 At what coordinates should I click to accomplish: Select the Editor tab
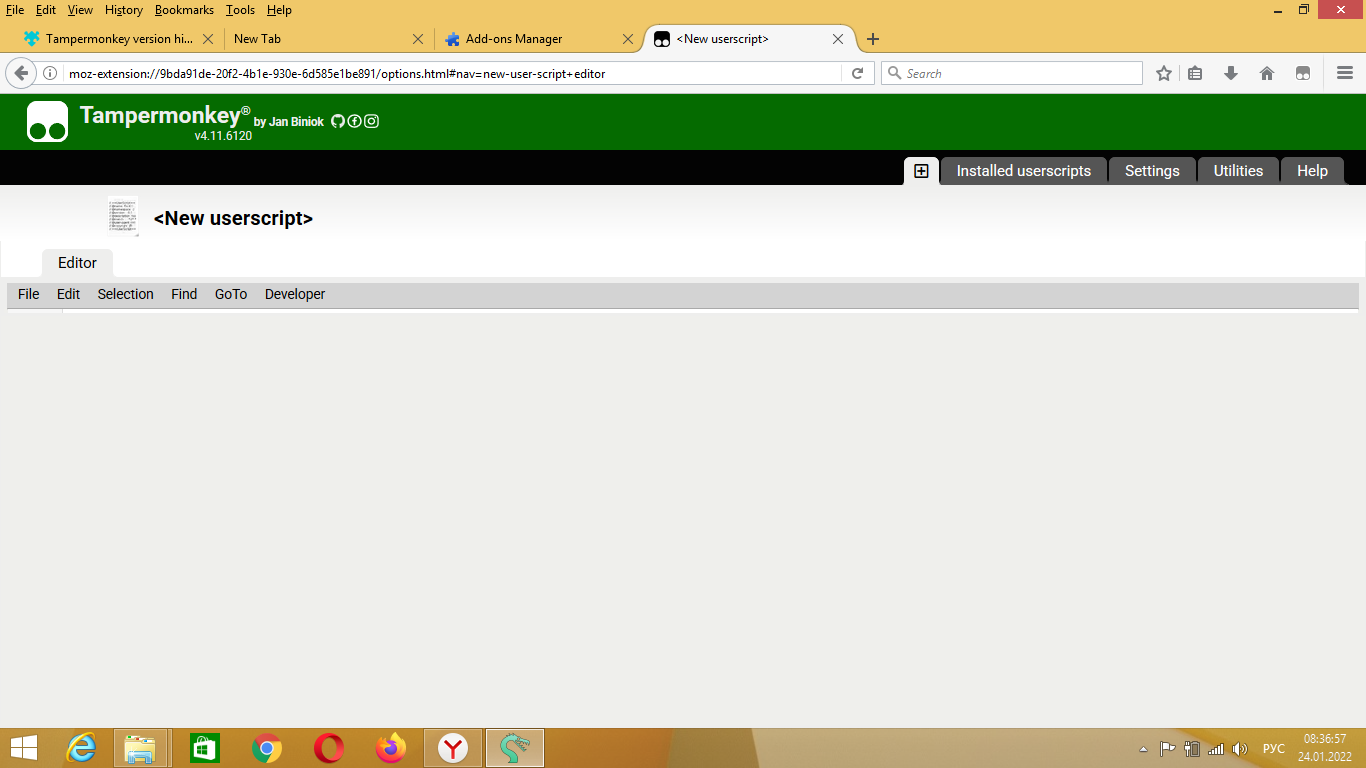coord(77,263)
